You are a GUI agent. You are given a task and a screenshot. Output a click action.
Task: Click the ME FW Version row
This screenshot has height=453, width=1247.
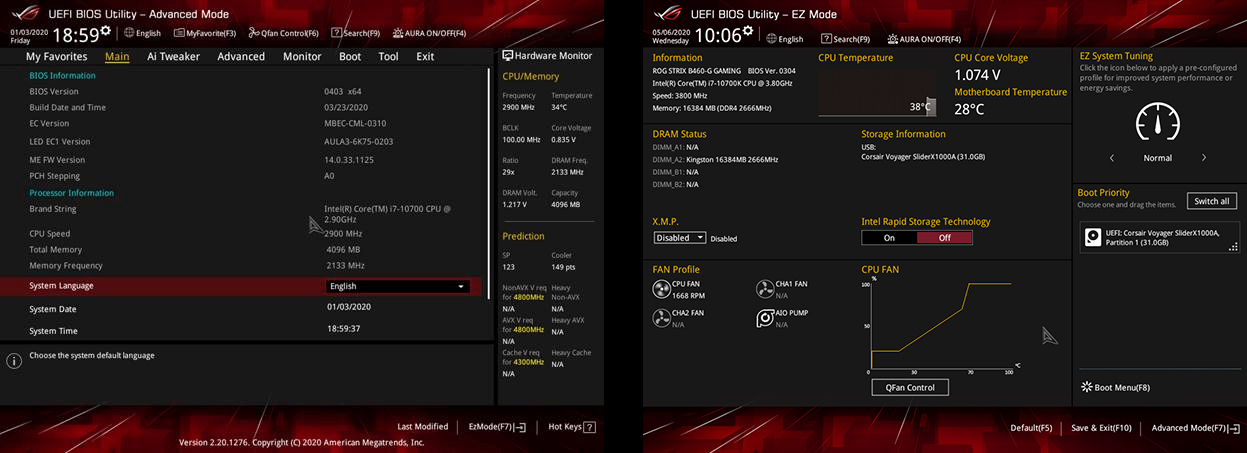pyautogui.click(x=244, y=160)
